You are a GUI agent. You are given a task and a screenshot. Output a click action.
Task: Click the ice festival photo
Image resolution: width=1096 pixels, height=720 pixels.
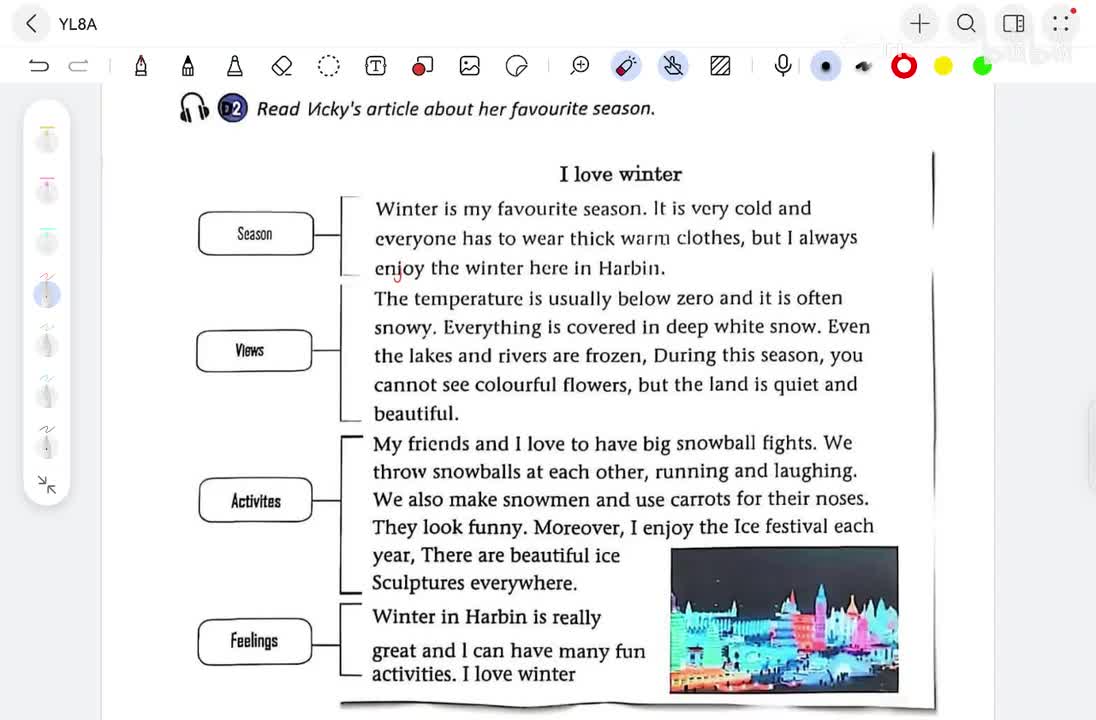point(784,620)
